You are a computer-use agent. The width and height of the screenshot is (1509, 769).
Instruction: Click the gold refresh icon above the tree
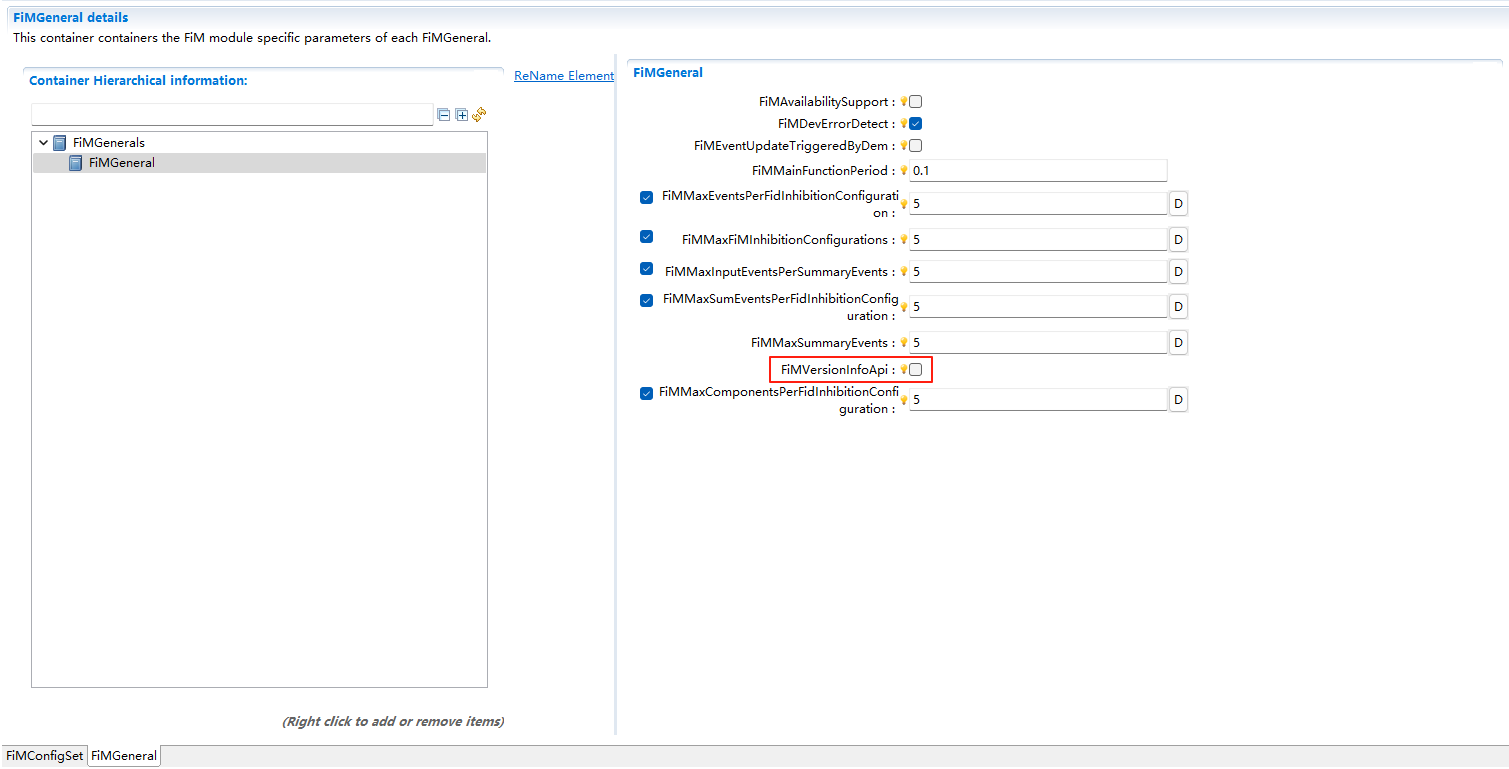tap(479, 114)
